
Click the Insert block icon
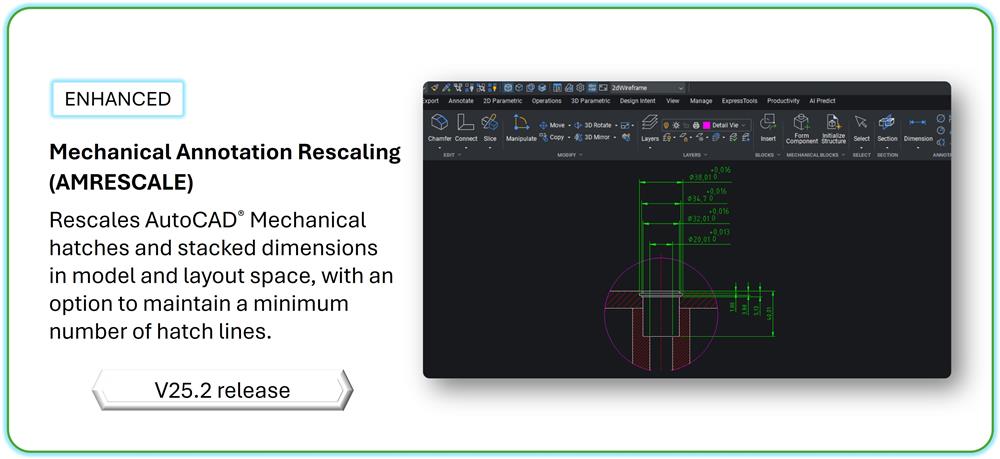point(768,122)
